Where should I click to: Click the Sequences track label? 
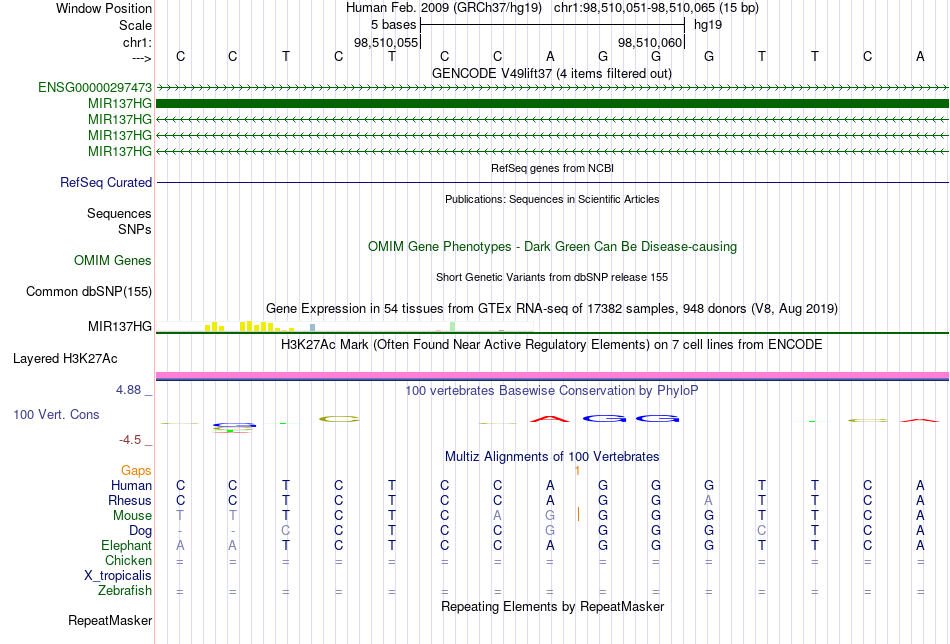[119, 213]
